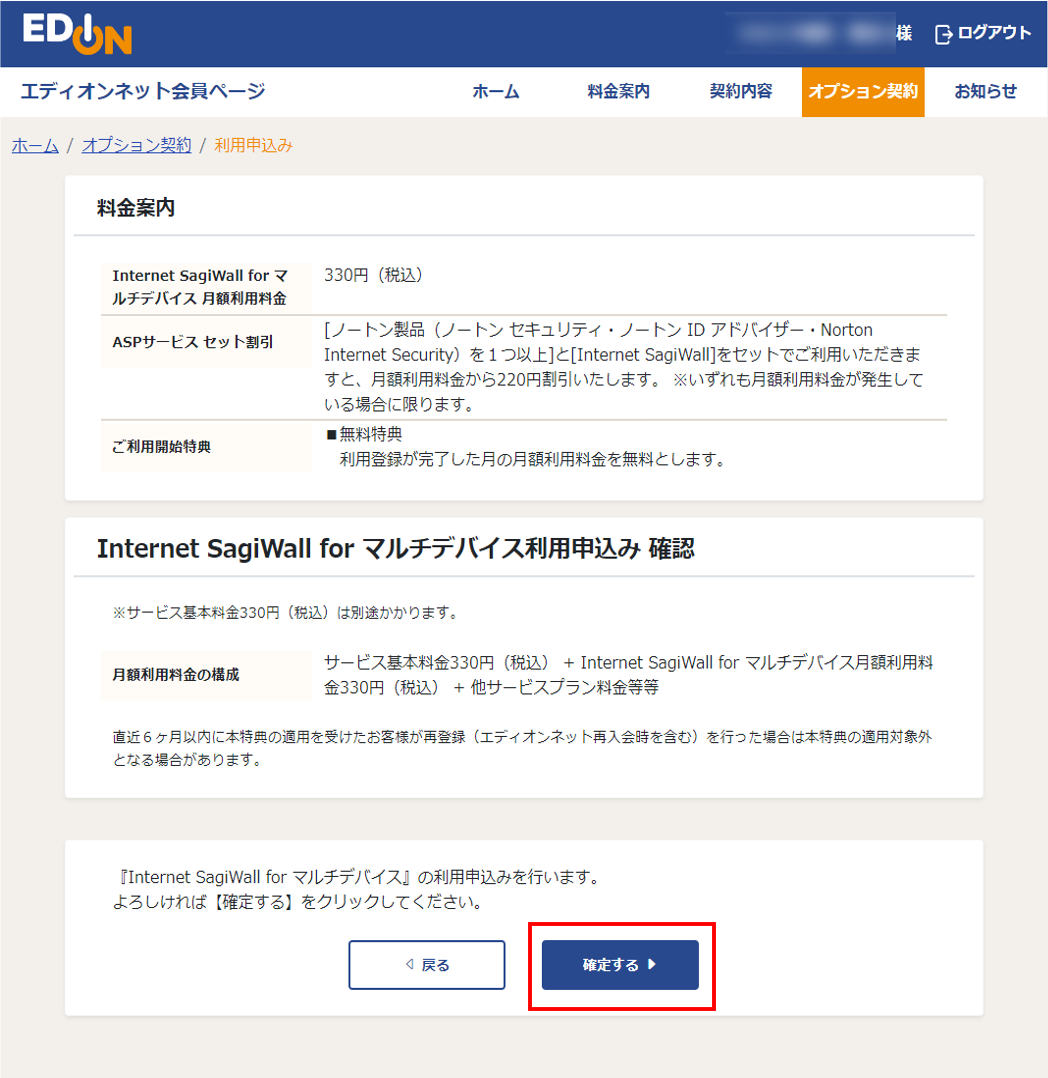Click the よろしければ【確定する】 instruction text
The width and height of the screenshot is (1048, 1078).
tap(299, 901)
